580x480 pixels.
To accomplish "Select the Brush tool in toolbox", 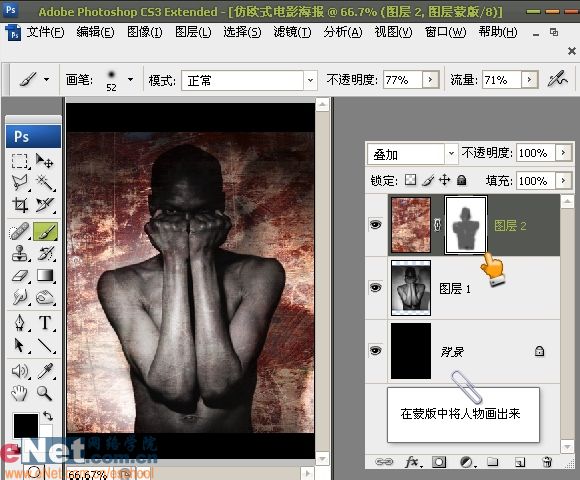I will [x=45, y=231].
